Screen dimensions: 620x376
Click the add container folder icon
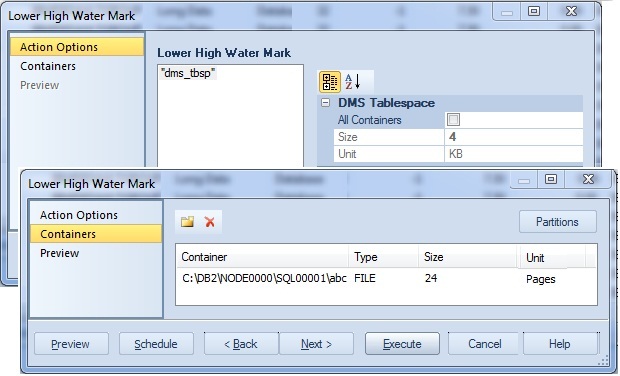[187, 222]
